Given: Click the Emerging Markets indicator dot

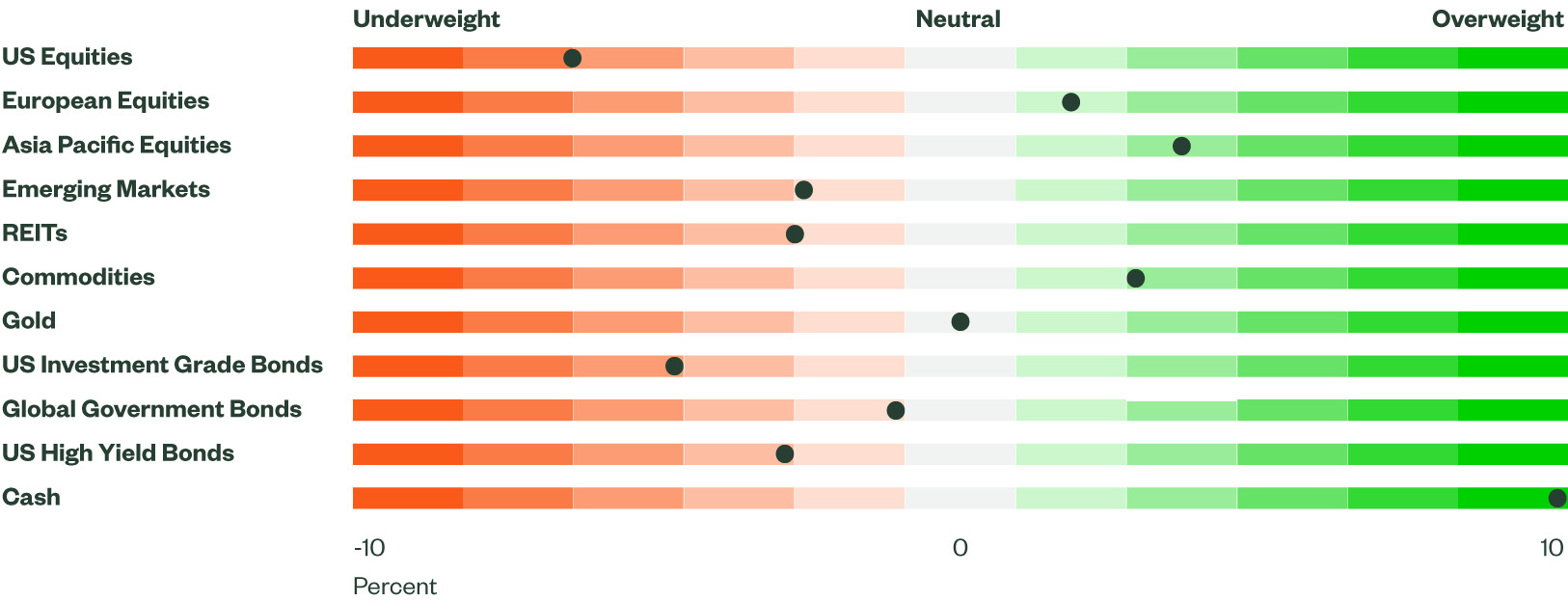Looking at the screenshot, I should click(x=803, y=190).
